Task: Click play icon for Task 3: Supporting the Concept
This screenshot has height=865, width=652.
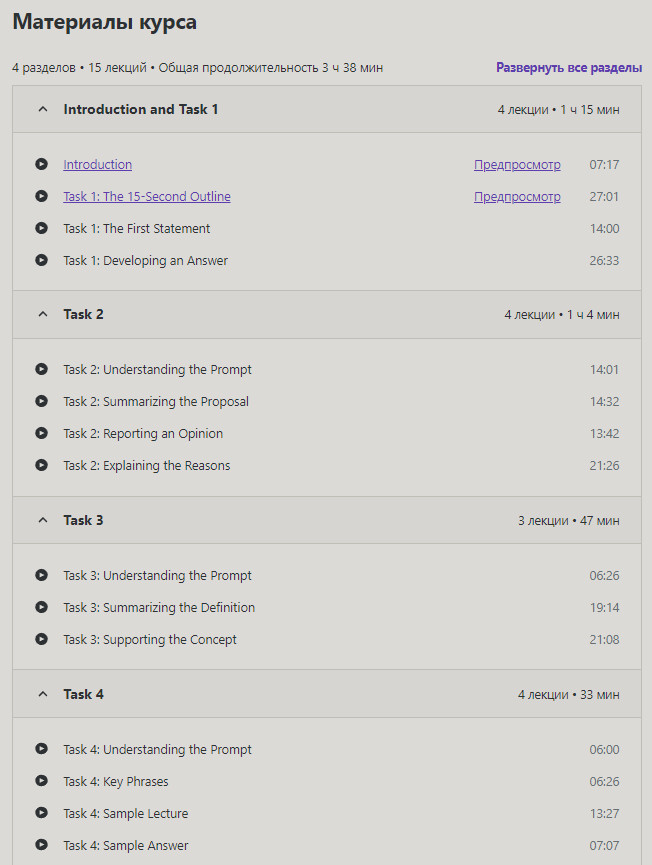Action: (41, 639)
